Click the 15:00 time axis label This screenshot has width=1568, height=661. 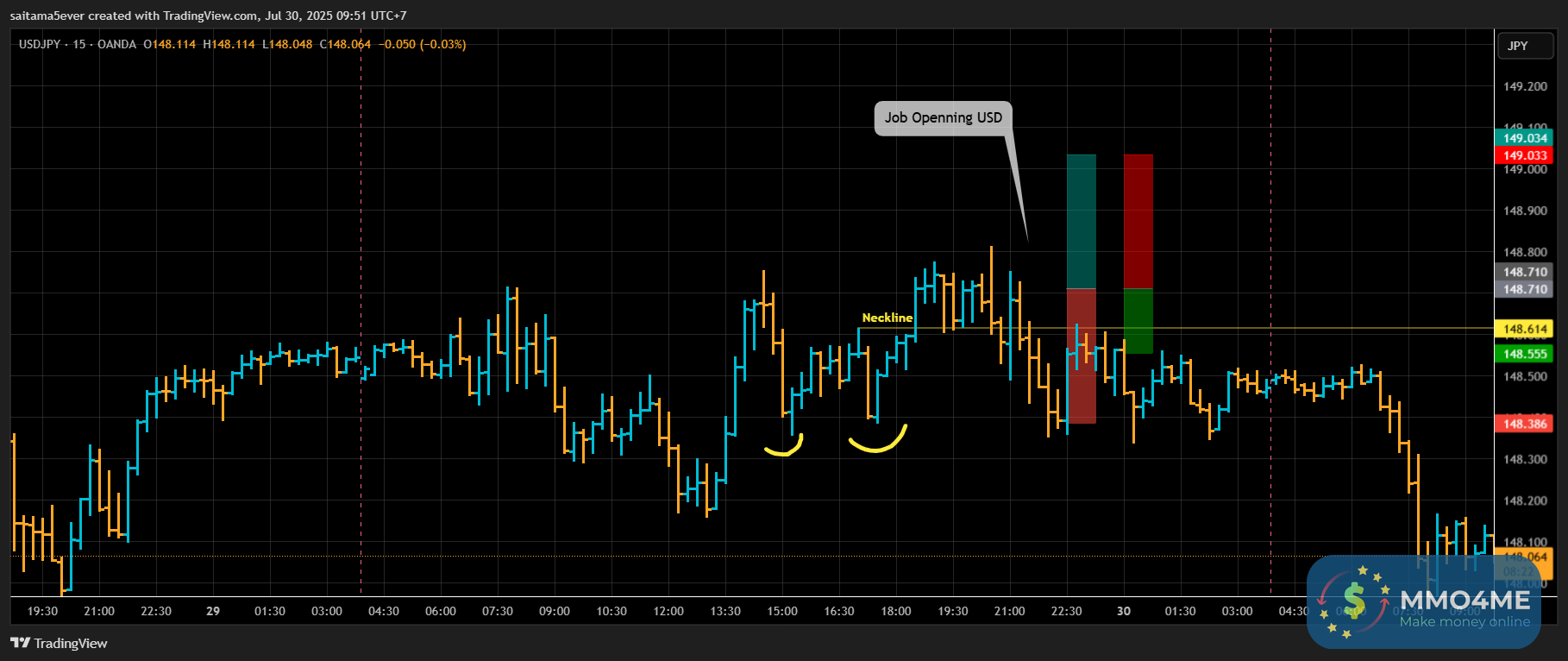point(782,611)
